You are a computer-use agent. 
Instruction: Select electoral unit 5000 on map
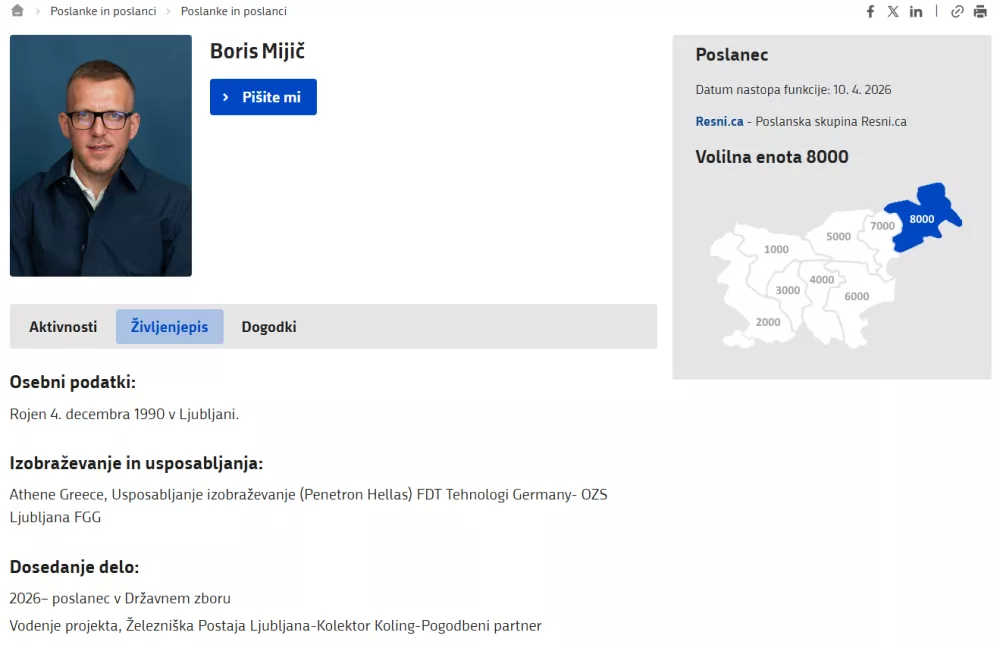coord(838,237)
